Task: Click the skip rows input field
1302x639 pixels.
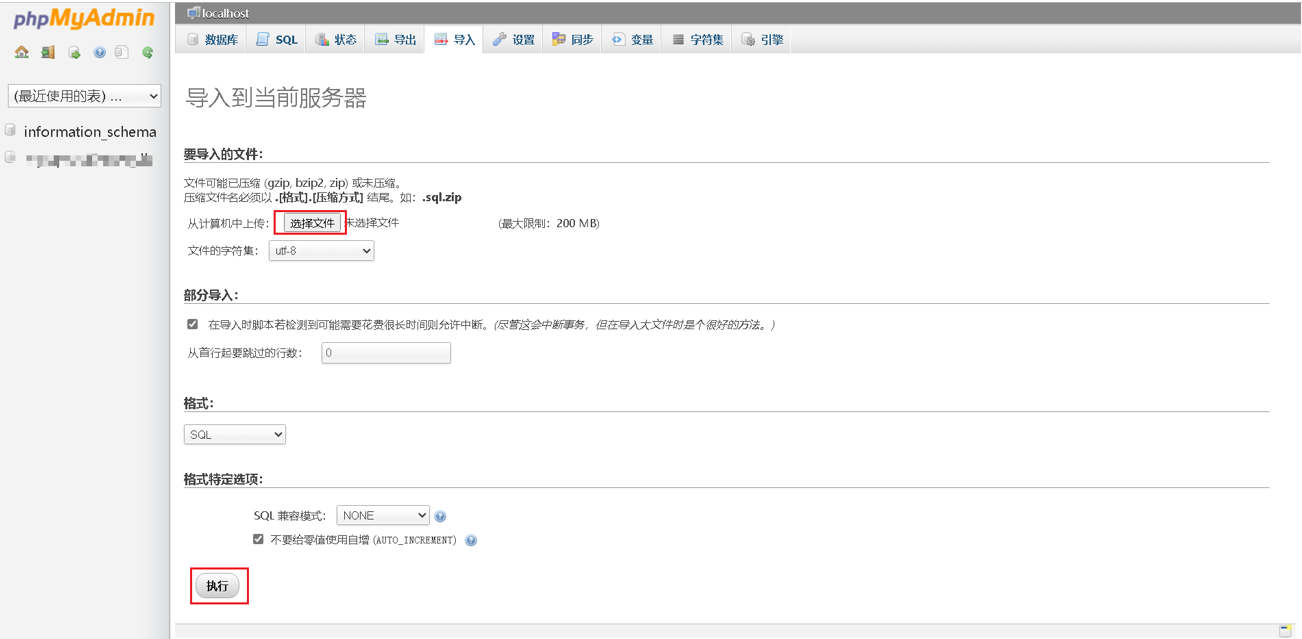Action: pos(385,352)
